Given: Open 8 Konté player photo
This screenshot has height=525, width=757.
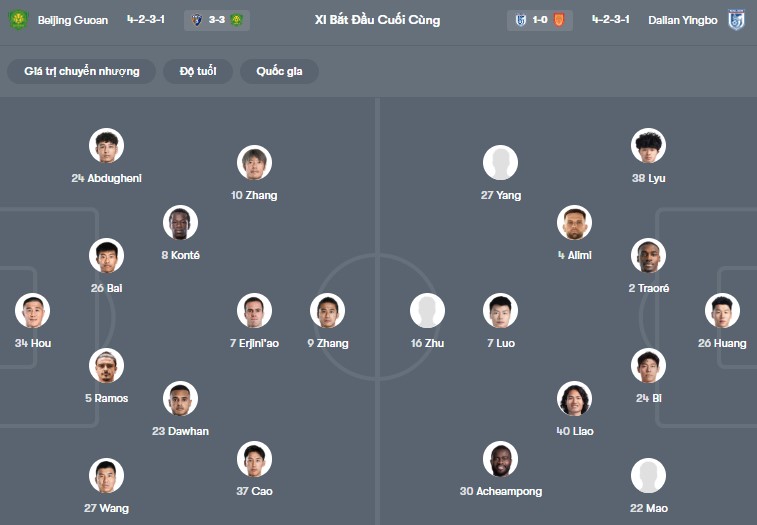Looking at the screenshot, I should (180, 222).
